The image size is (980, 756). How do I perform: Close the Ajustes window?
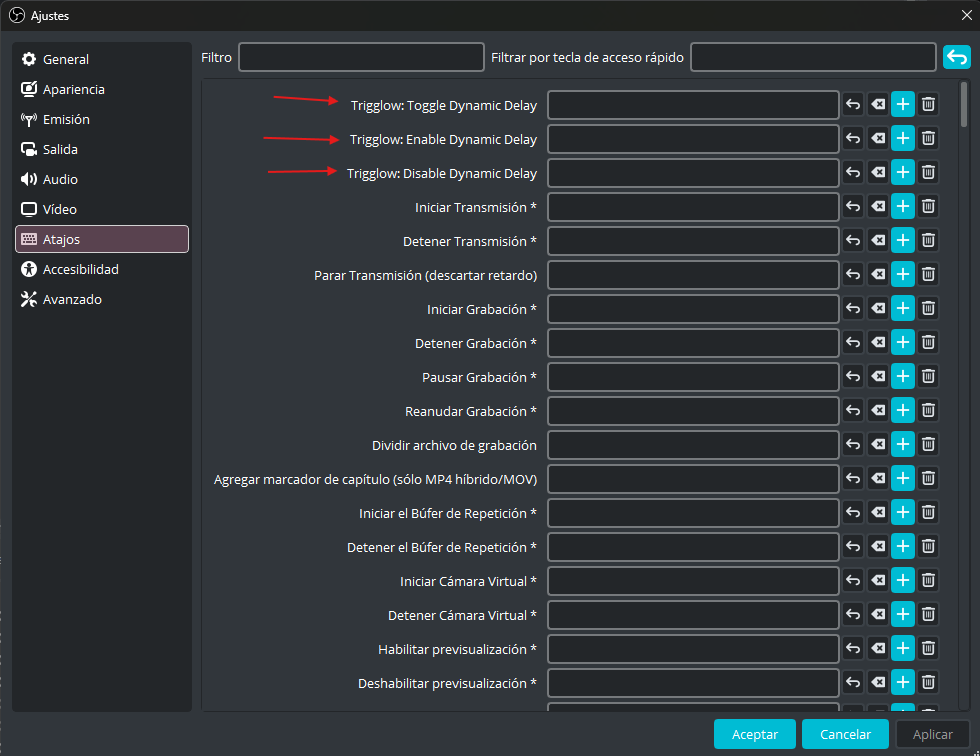coord(966,15)
